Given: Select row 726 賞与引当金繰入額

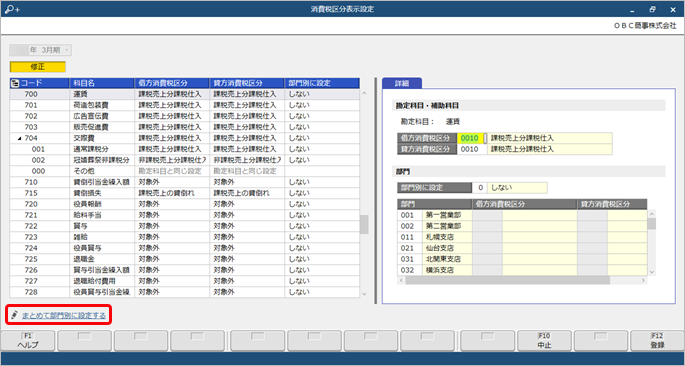Looking at the screenshot, I should [x=184, y=270].
